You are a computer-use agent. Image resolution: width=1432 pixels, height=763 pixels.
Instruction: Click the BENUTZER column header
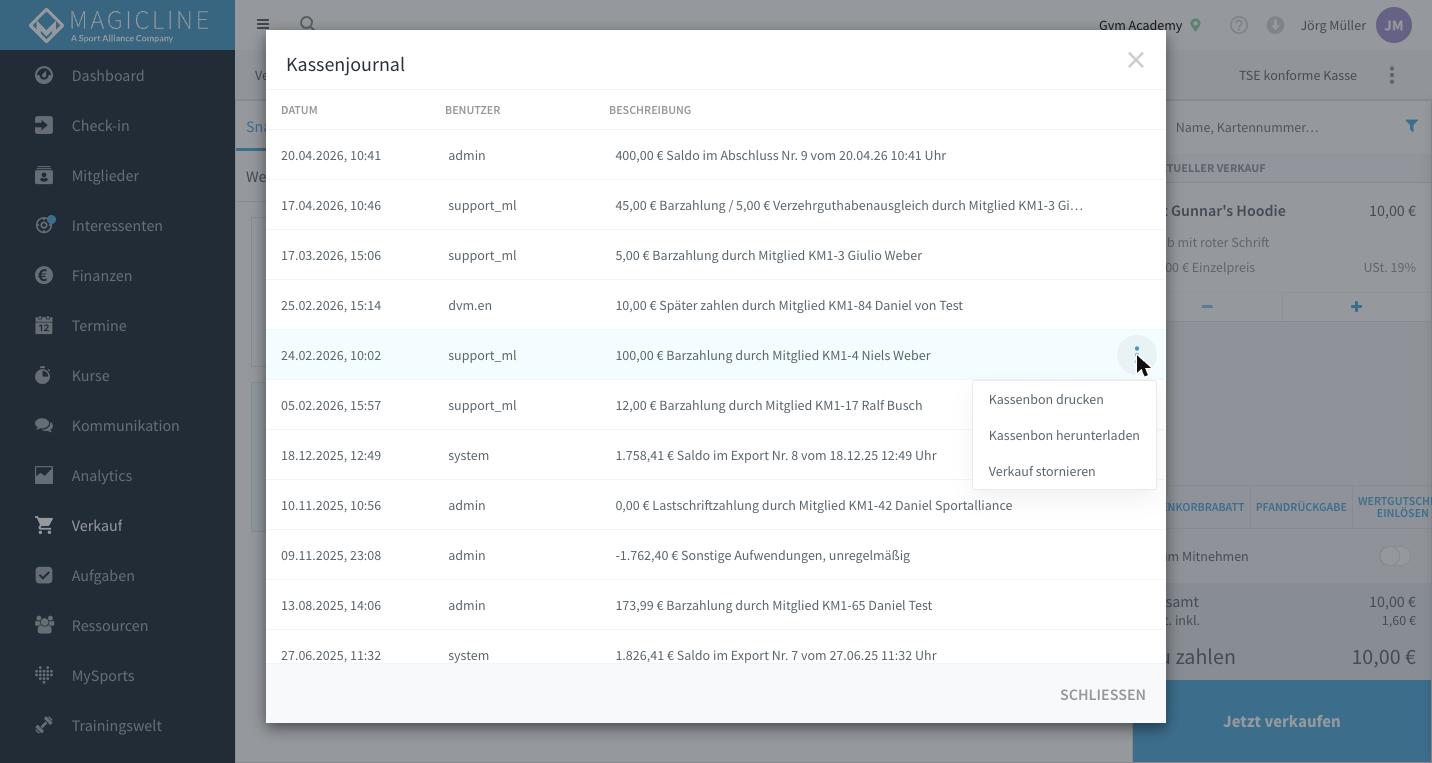tap(472, 110)
